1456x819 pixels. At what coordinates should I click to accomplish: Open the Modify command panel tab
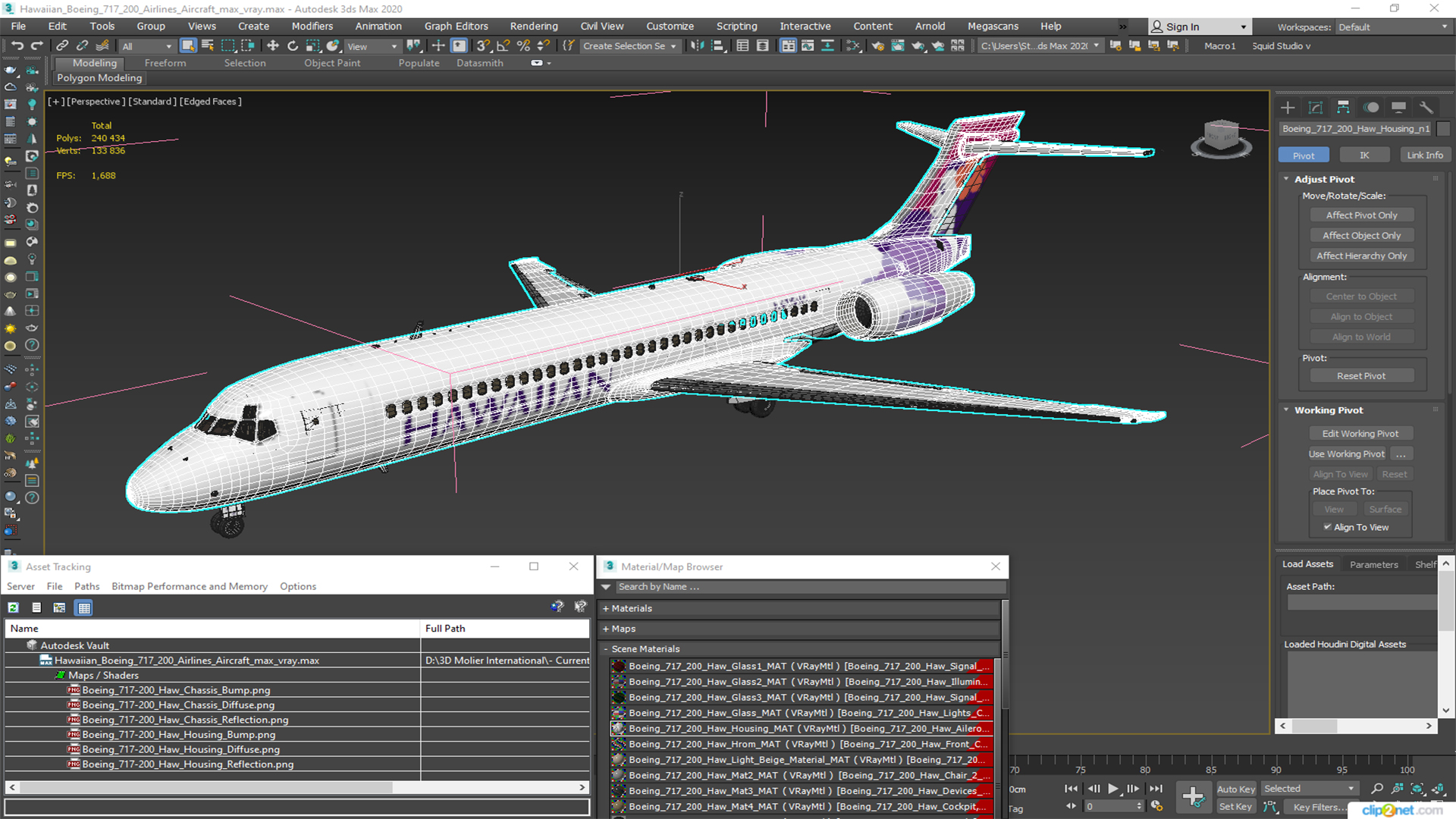pyautogui.click(x=1316, y=108)
